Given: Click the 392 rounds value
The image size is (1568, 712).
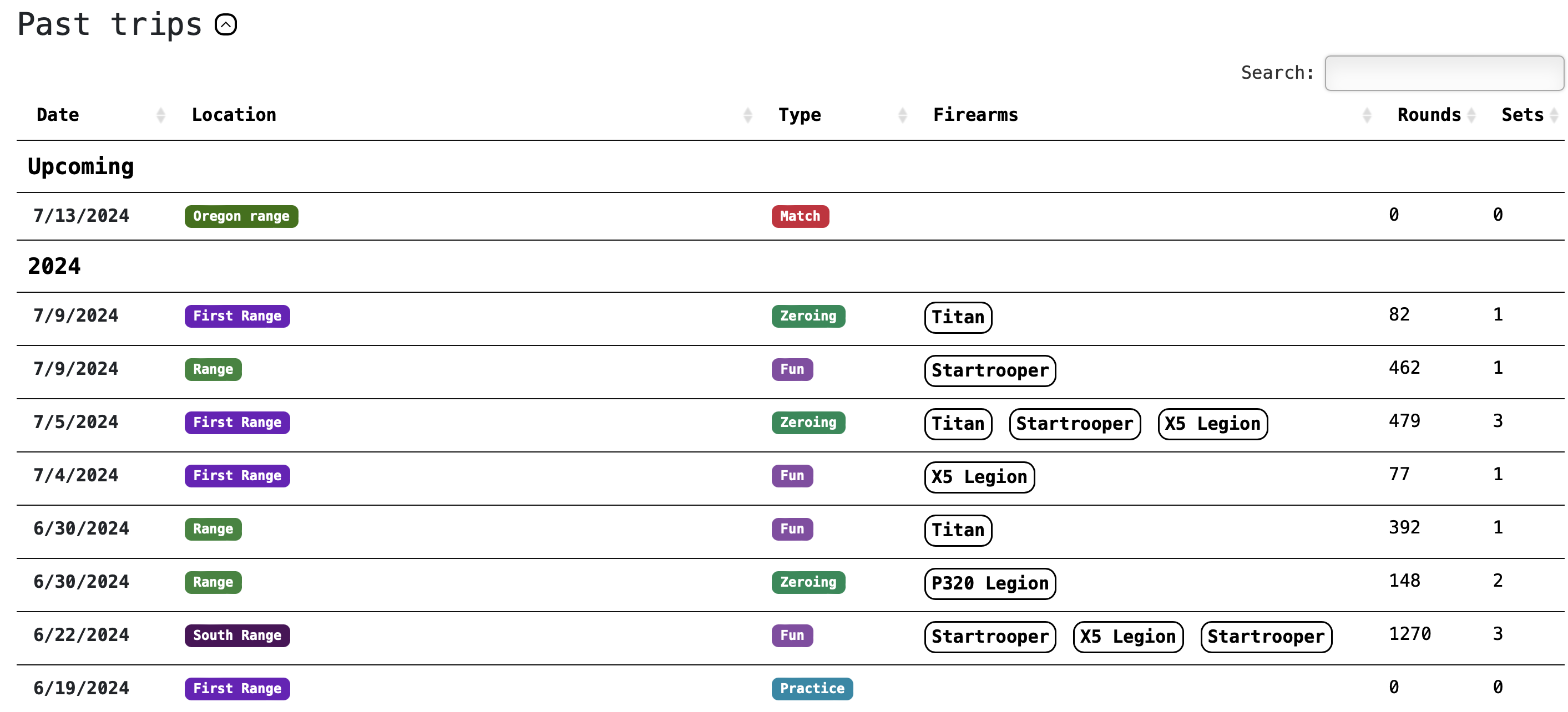Looking at the screenshot, I should (1404, 527).
